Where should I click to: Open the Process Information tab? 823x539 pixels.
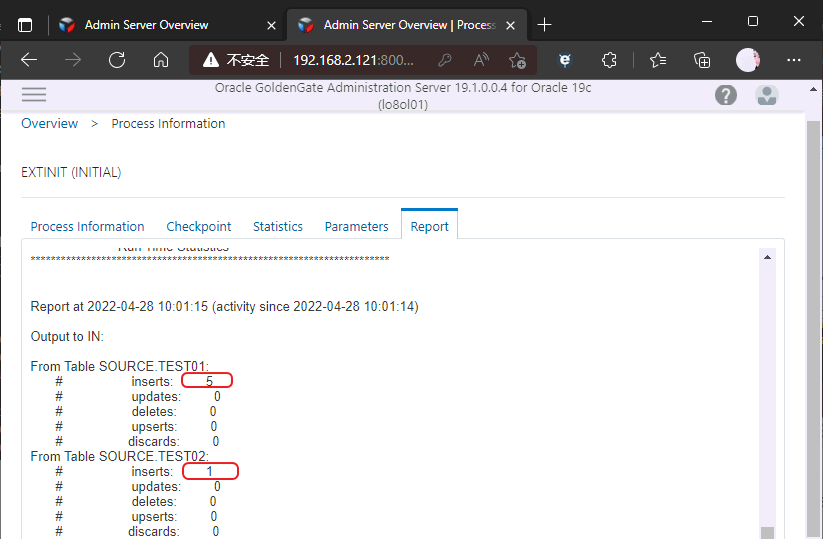coord(87,226)
